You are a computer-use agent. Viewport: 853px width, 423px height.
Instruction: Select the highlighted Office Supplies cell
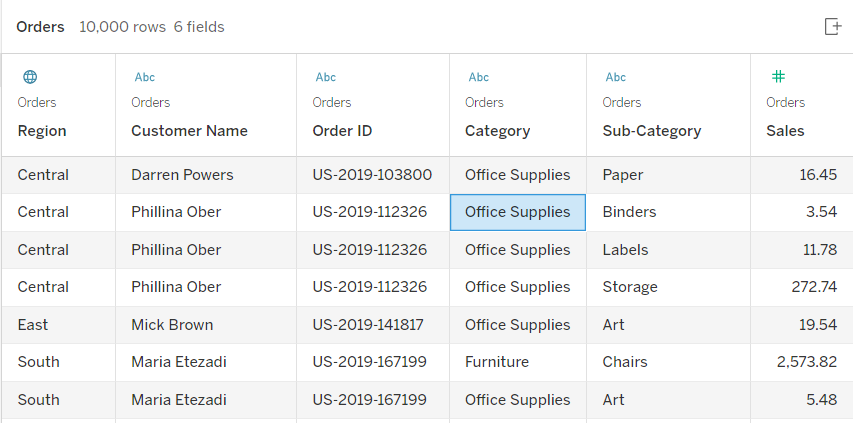point(518,212)
